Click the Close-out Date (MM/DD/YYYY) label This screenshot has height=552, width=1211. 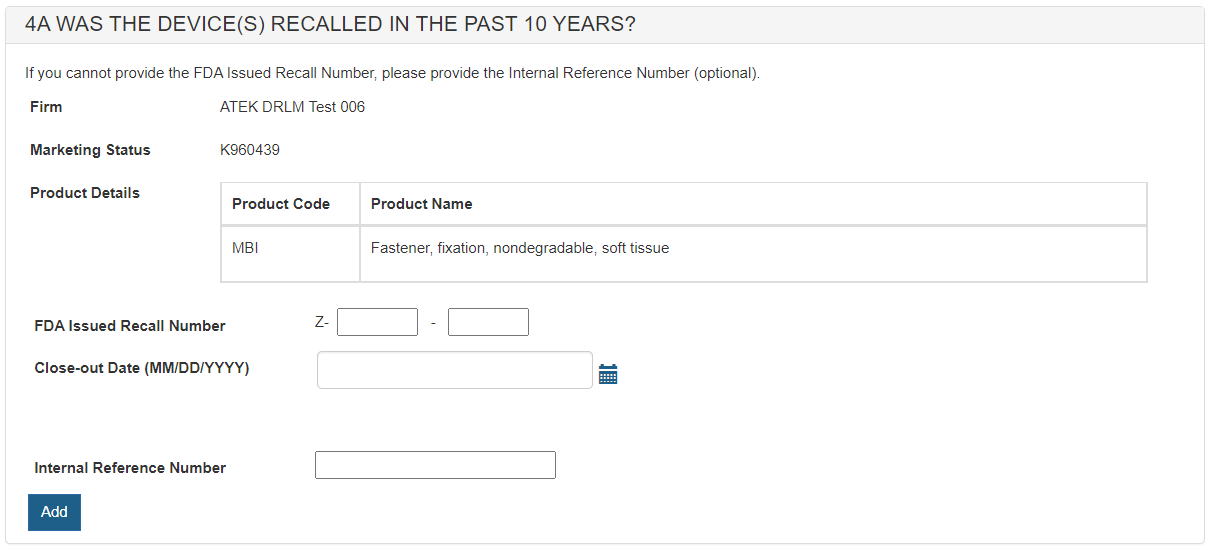pos(142,368)
